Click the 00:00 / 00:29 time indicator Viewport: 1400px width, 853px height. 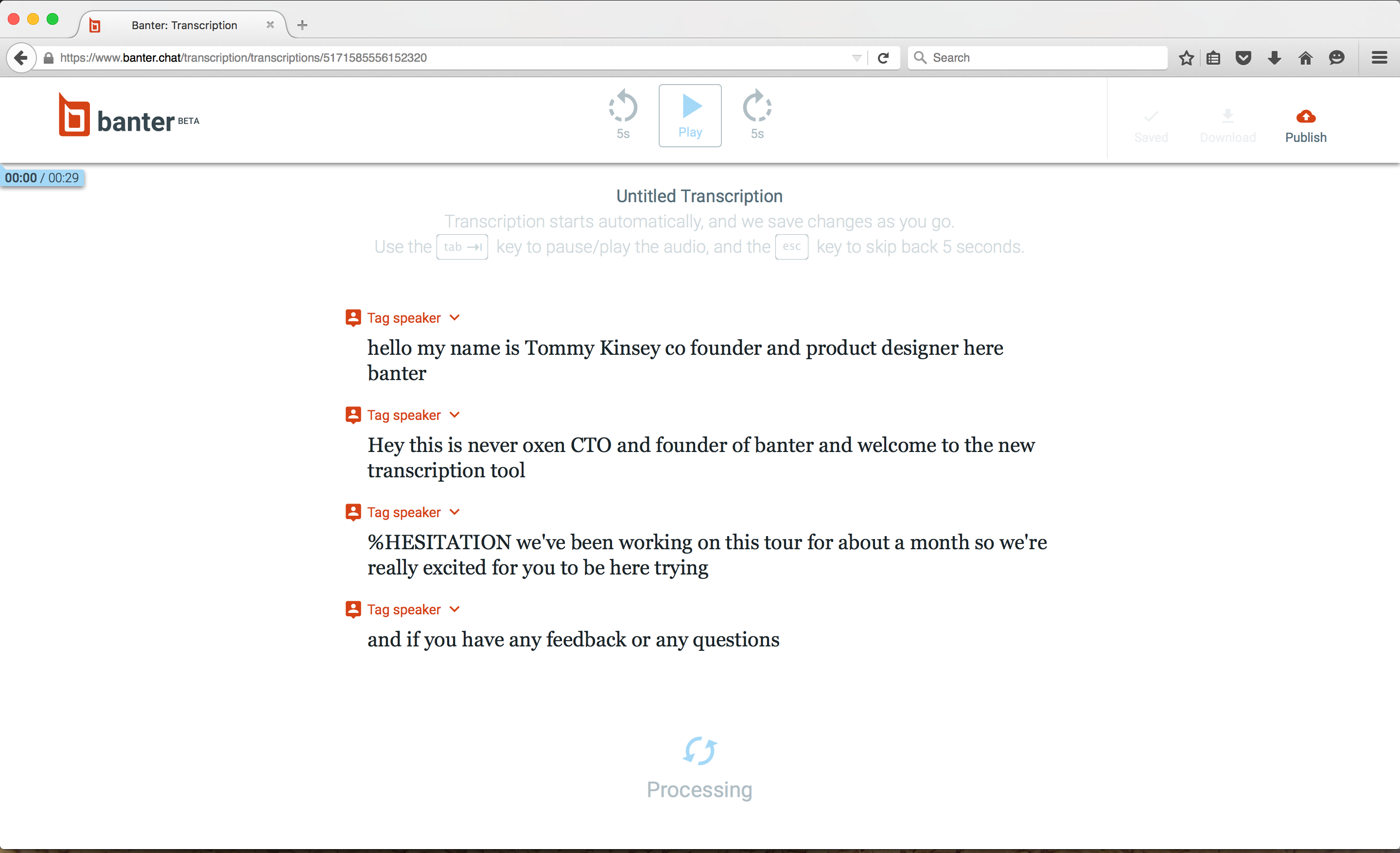tap(42, 178)
